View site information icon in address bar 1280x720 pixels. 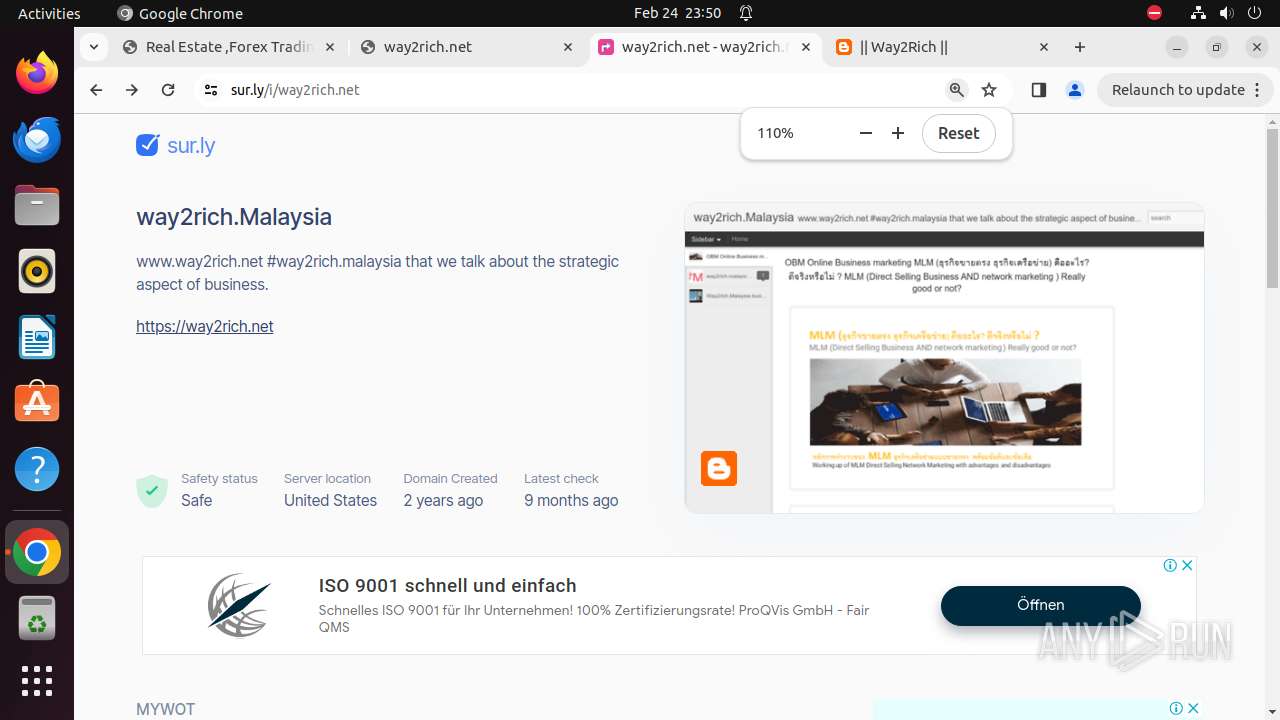click(210, 90)
